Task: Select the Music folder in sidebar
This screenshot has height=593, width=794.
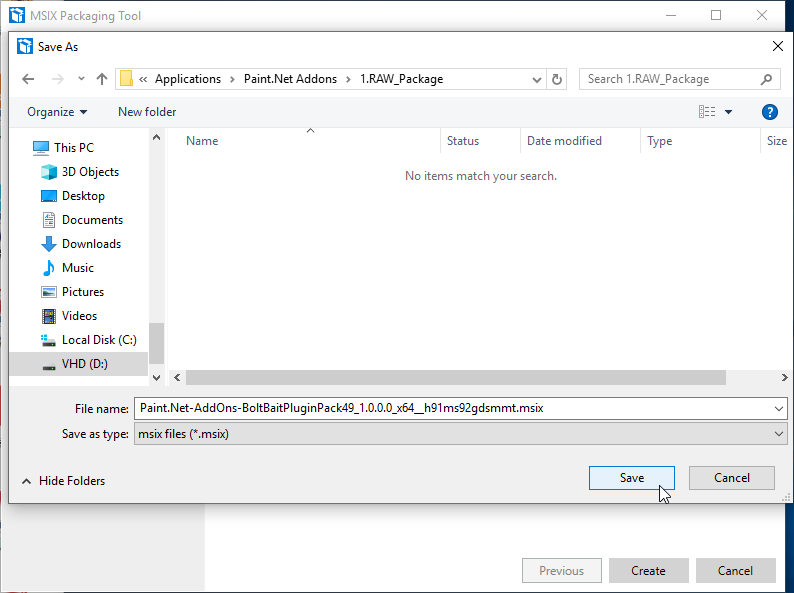Action: point(78,268)
